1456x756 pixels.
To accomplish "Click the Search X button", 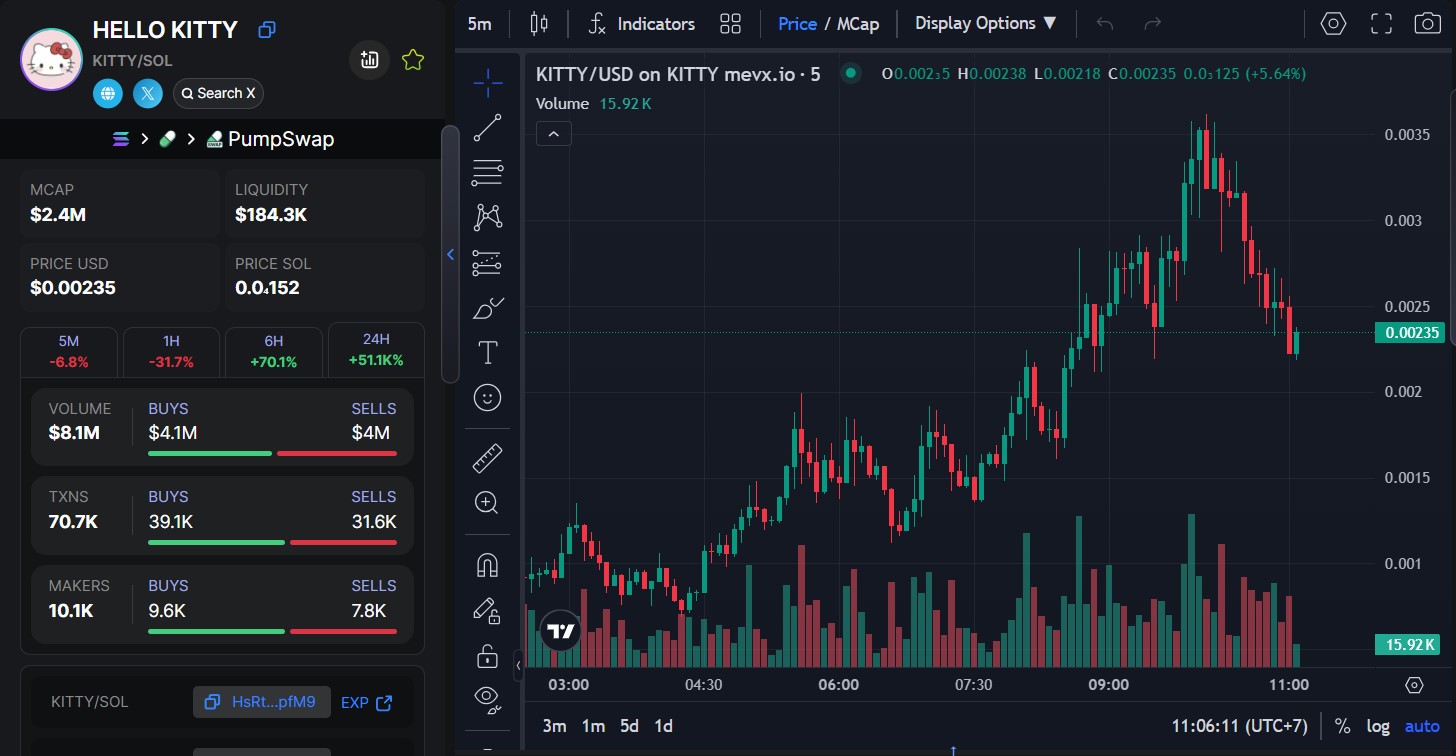I will point(218,93).
